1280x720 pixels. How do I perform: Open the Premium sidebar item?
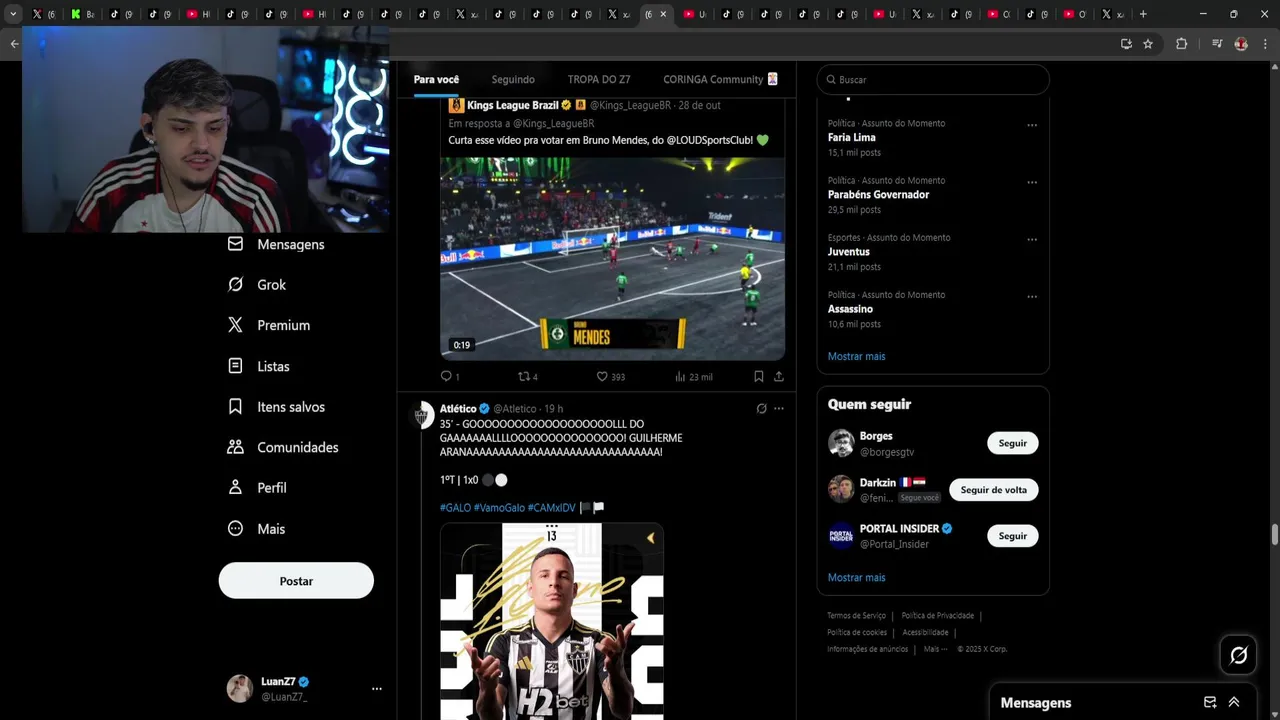pyautogui.click(x=269, y=325)
